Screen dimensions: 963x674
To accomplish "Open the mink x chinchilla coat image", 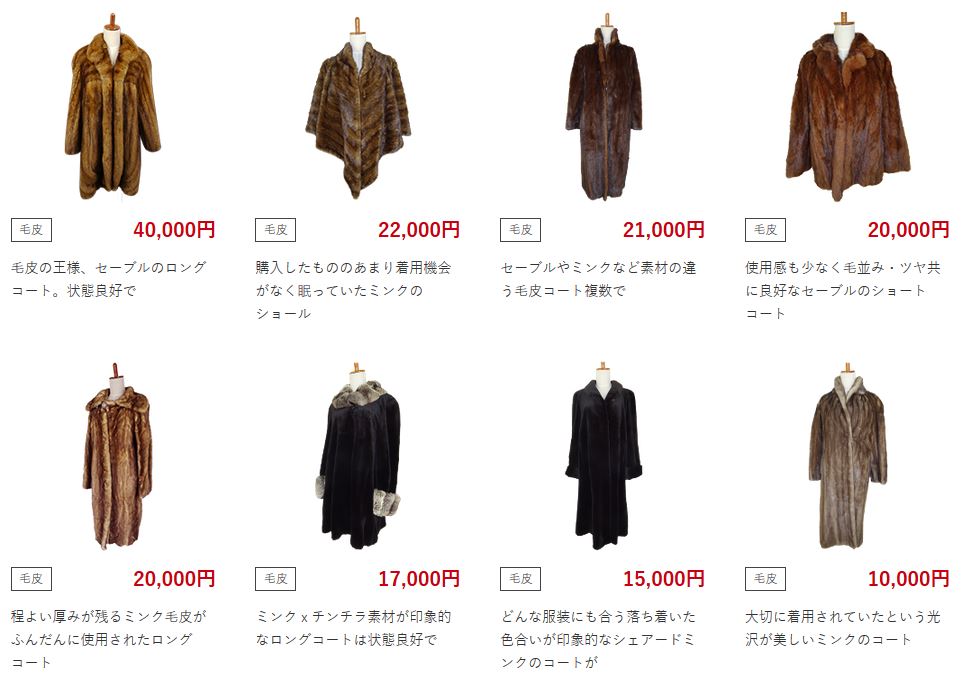I will tap(359, 456).
